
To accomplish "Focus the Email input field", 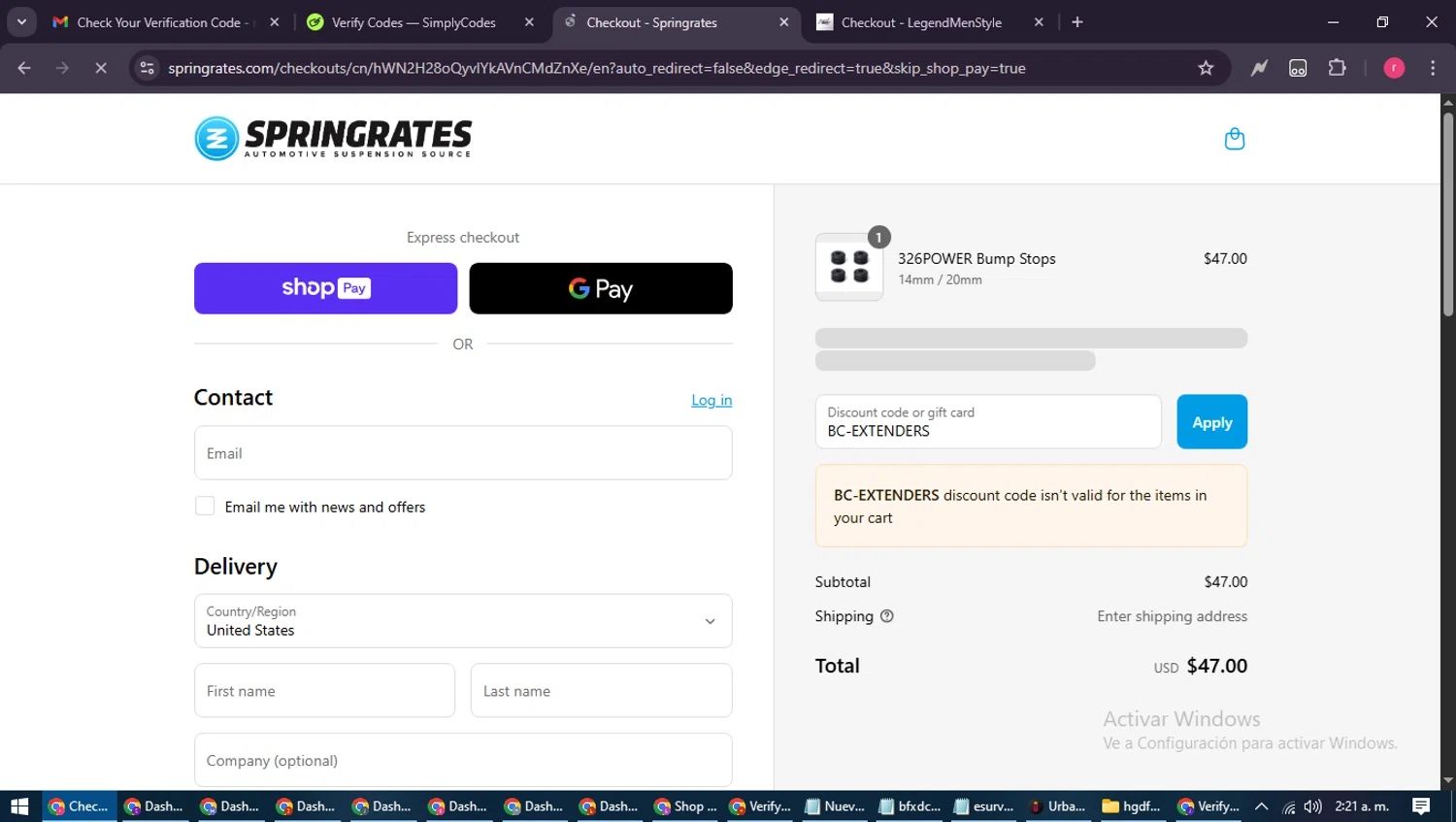I will pos(463,453).
